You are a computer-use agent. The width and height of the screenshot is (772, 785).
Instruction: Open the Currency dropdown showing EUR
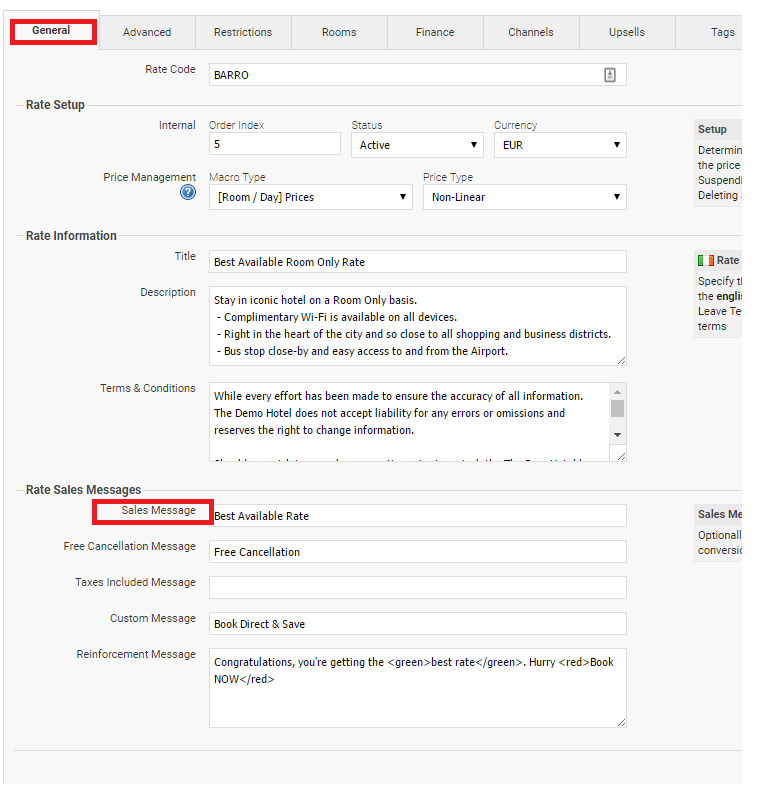coord(560,145)
